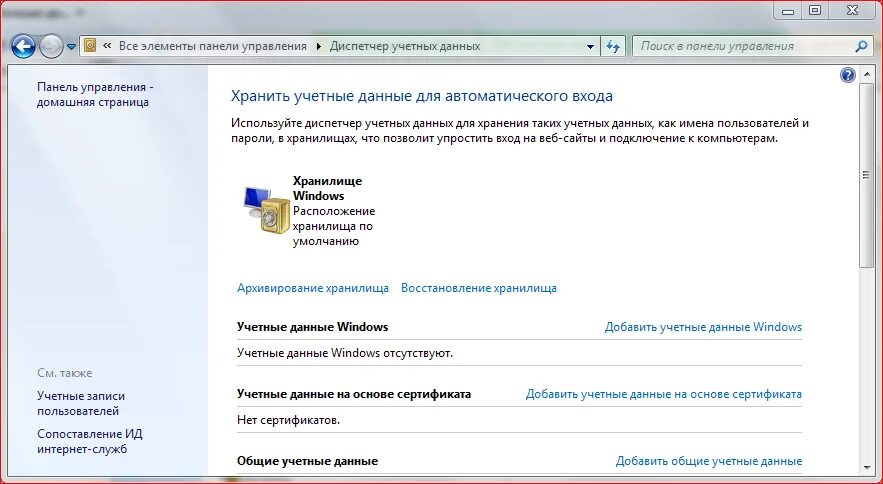Click "Хранить учетные данные для автоматического входа" heading

point(422,96)
